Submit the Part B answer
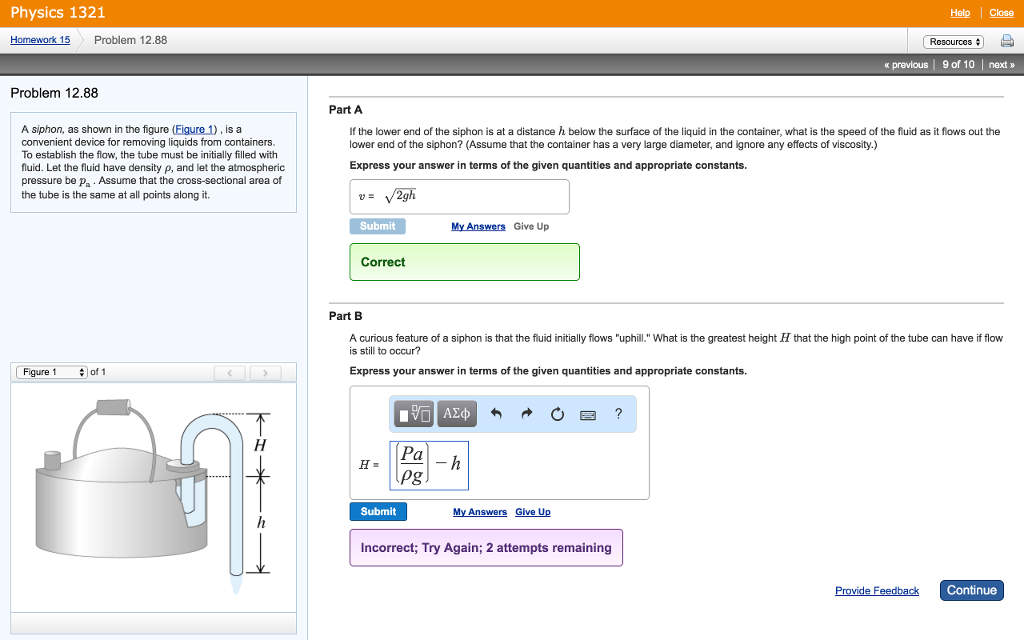The width and height of the screenshot is (1024, 640). click(378, 511)
